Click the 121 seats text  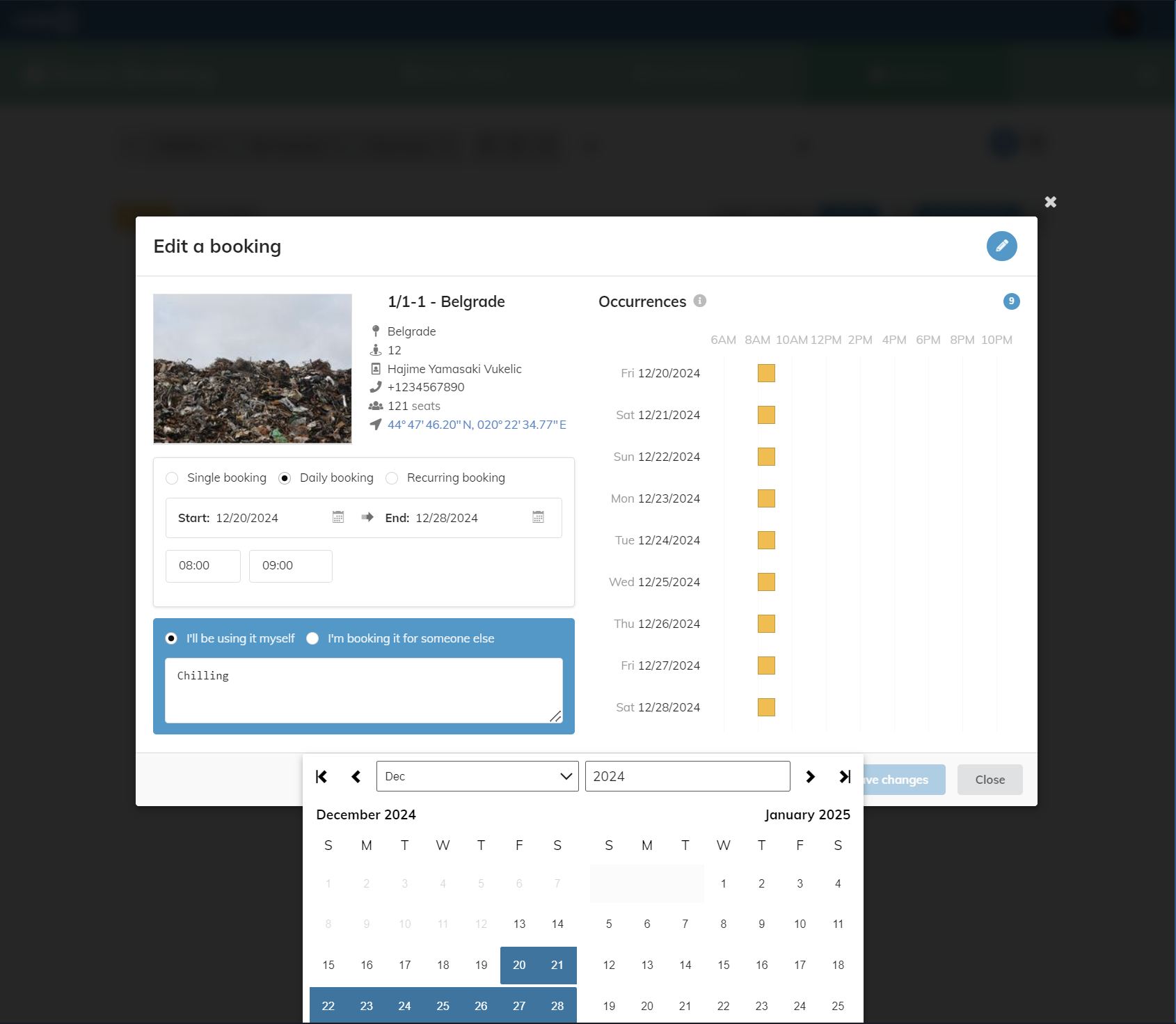[x=414, y=406]
